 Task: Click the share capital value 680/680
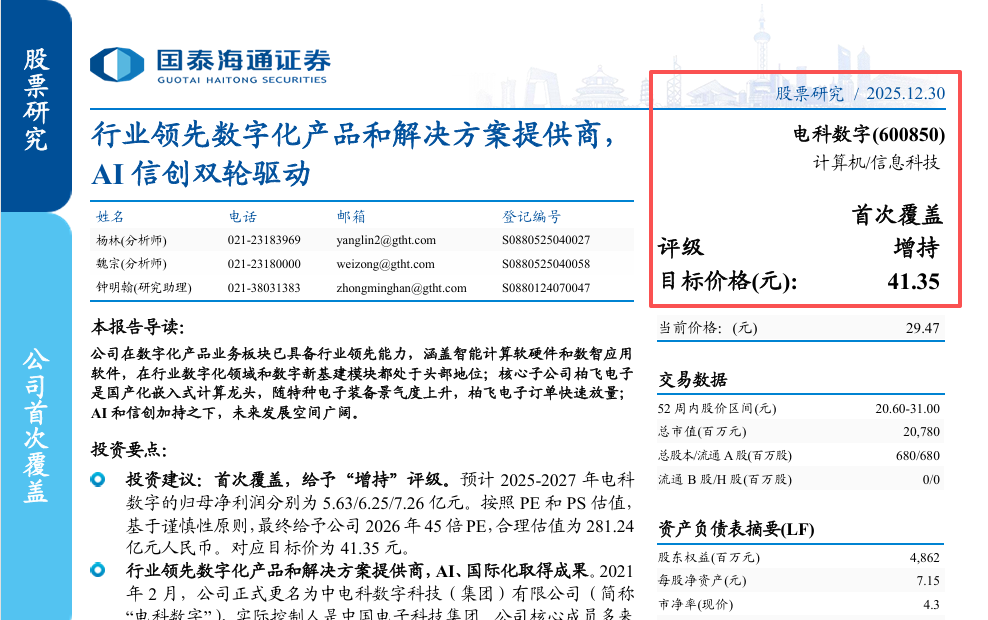[x=917, y=456]
